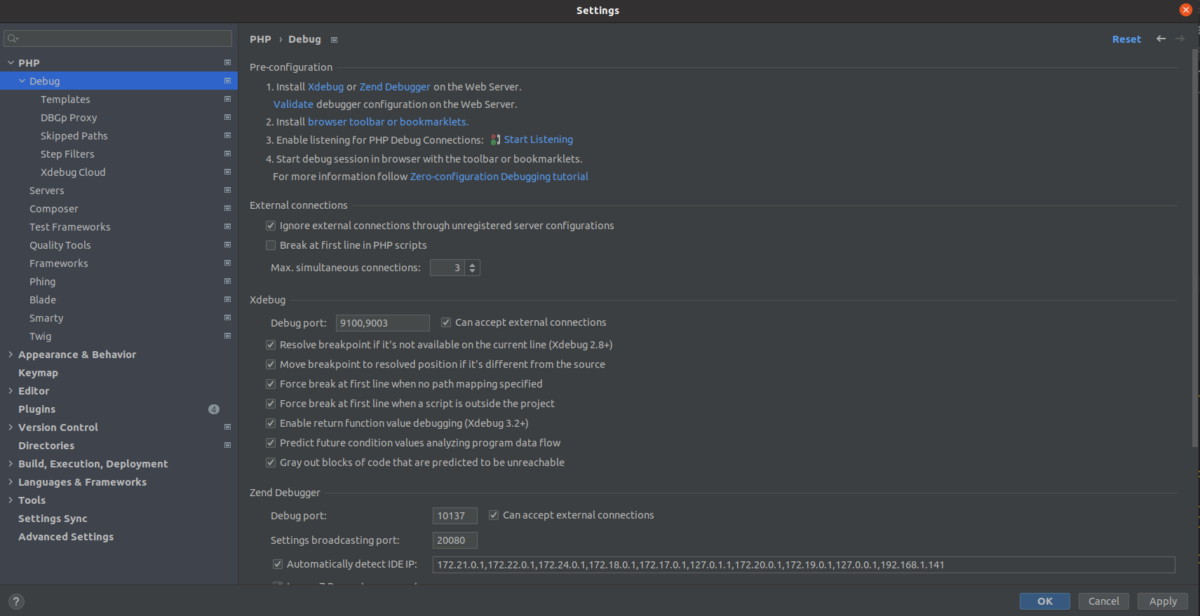Viewport: 1200px width, 616px height.
Task: Collapse the Debug tree node
Action: coord(22,81)
